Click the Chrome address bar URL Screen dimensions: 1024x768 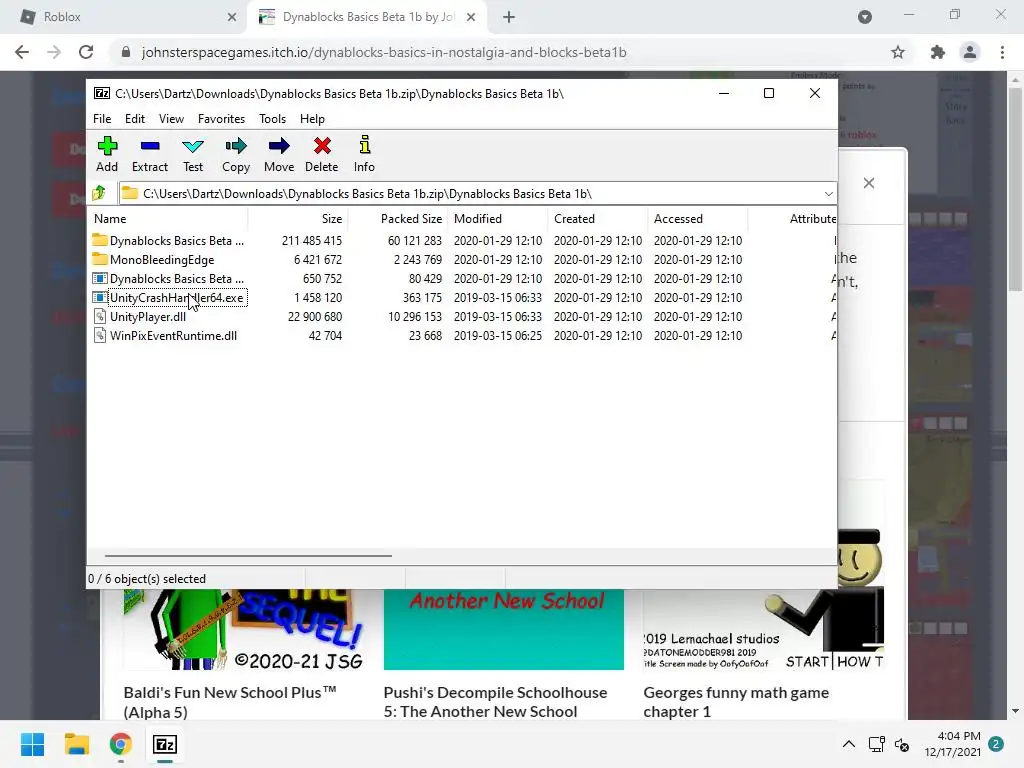point(384,52)
